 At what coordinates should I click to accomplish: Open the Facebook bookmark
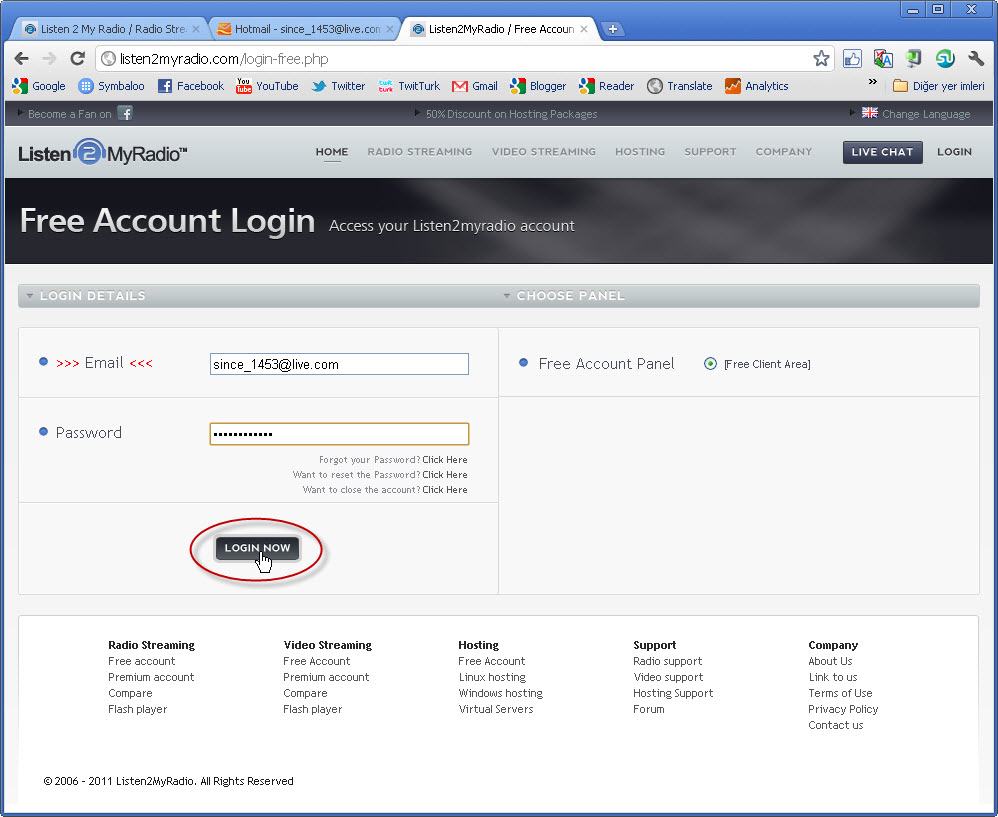(x=191, y=86)
